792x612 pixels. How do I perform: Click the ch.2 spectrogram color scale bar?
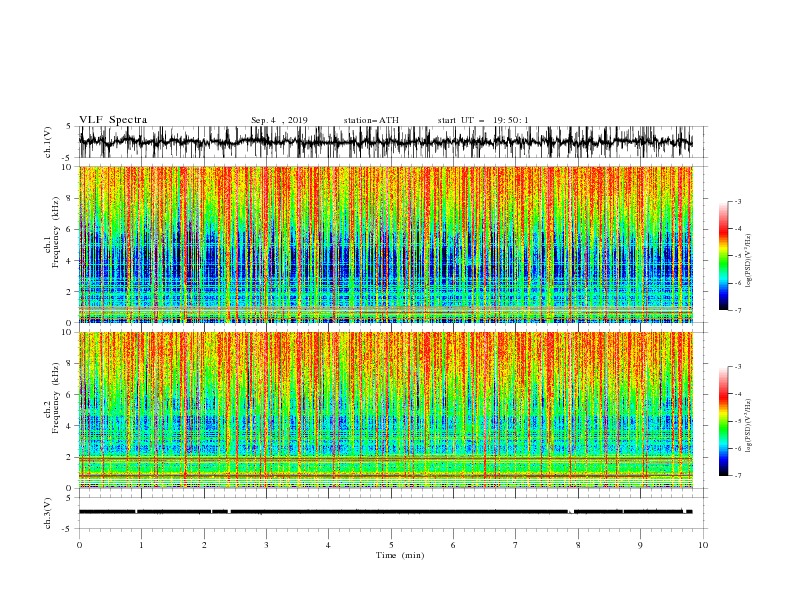tap(724, 421)
